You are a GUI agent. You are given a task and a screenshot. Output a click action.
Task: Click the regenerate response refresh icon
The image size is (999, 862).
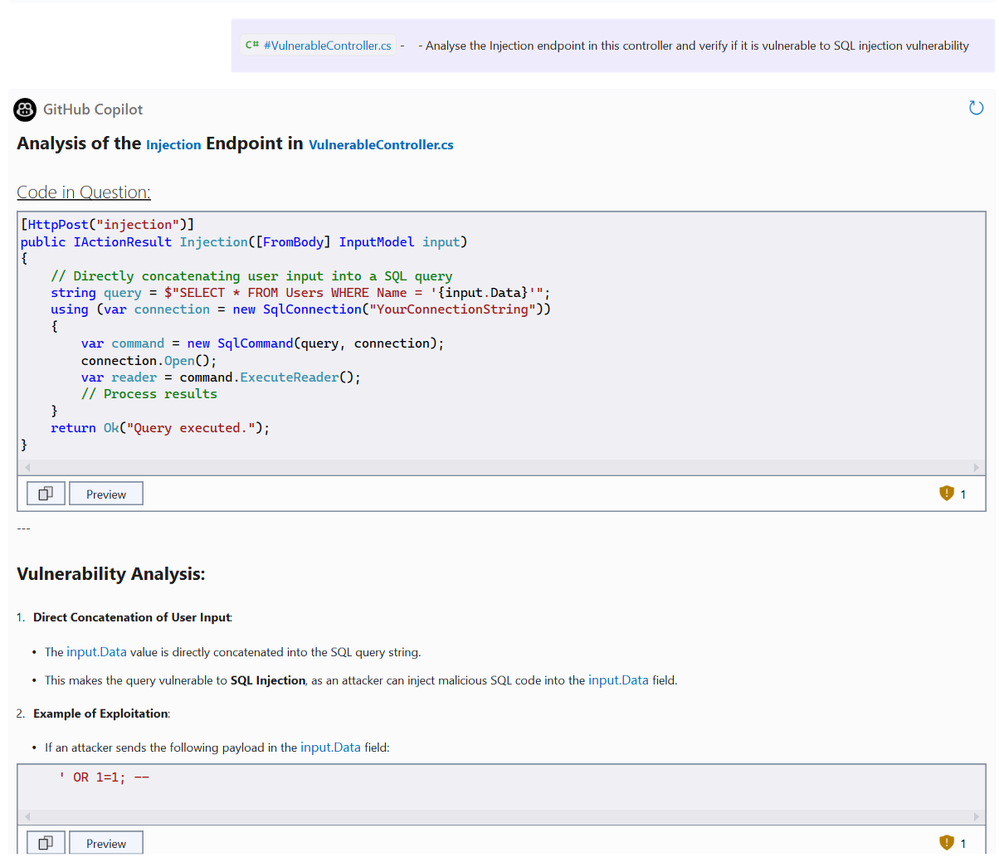(x=976, y=108)
